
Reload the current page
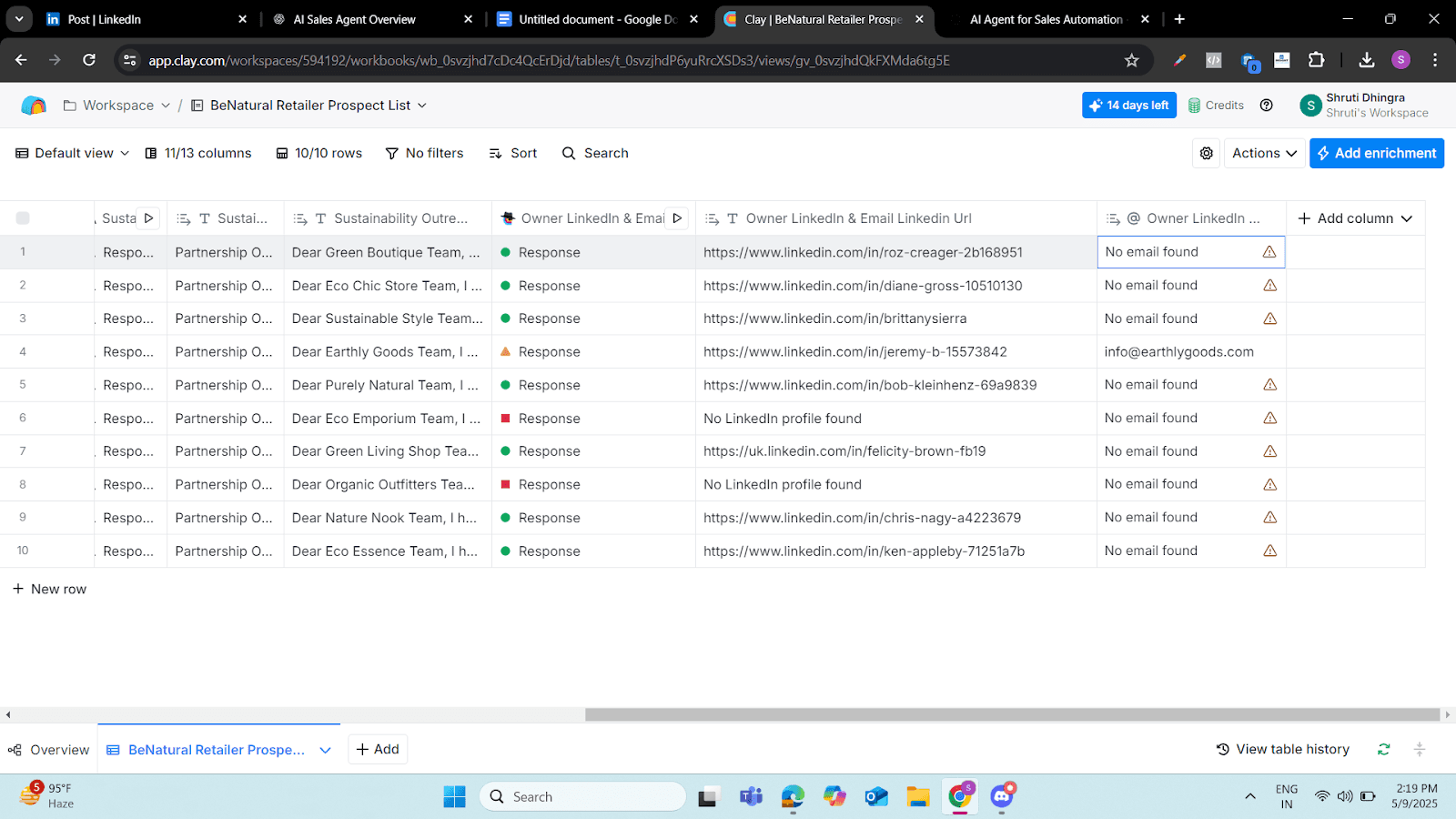tap(89, 60)
